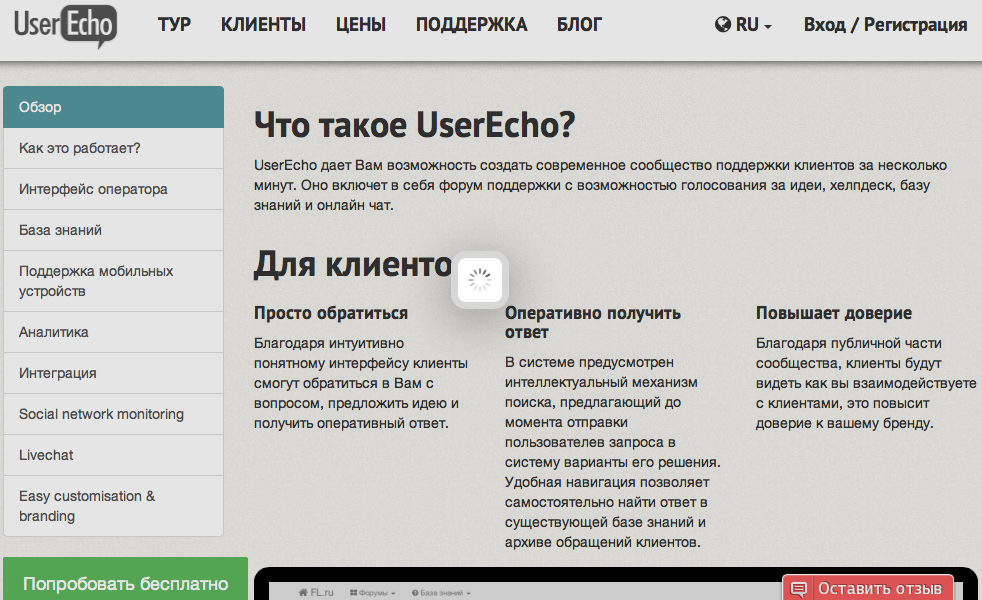The height and width of the screenshot is (600, 982).
Task: Open Форумы dropdown in preview screenshot
Action: point(373,592)
